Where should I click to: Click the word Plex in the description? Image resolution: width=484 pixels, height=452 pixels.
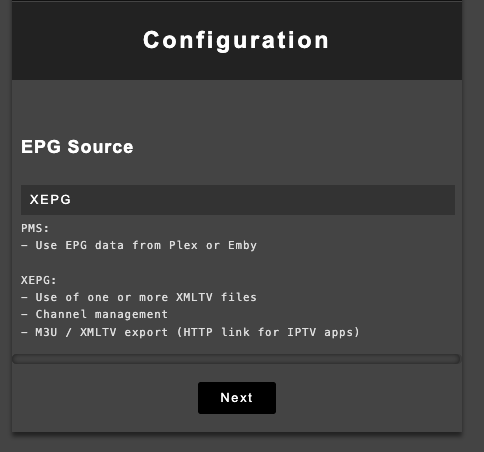tap(183, 245)
